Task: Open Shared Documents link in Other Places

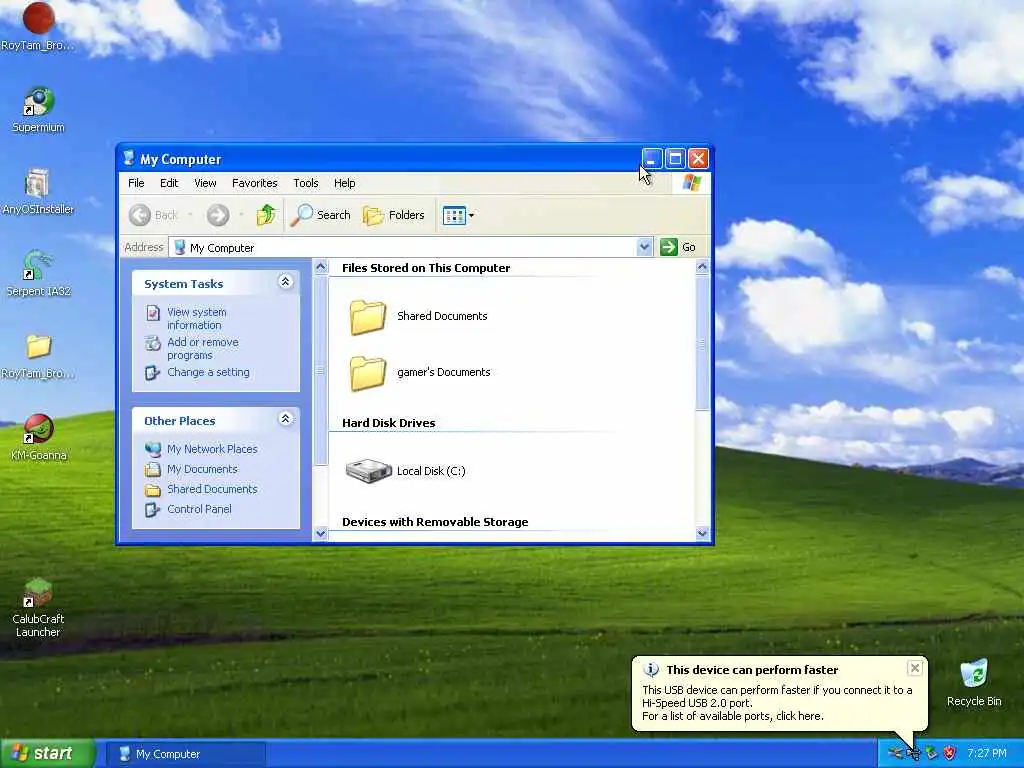Action: pyautogui.click(x=212, y=488)
